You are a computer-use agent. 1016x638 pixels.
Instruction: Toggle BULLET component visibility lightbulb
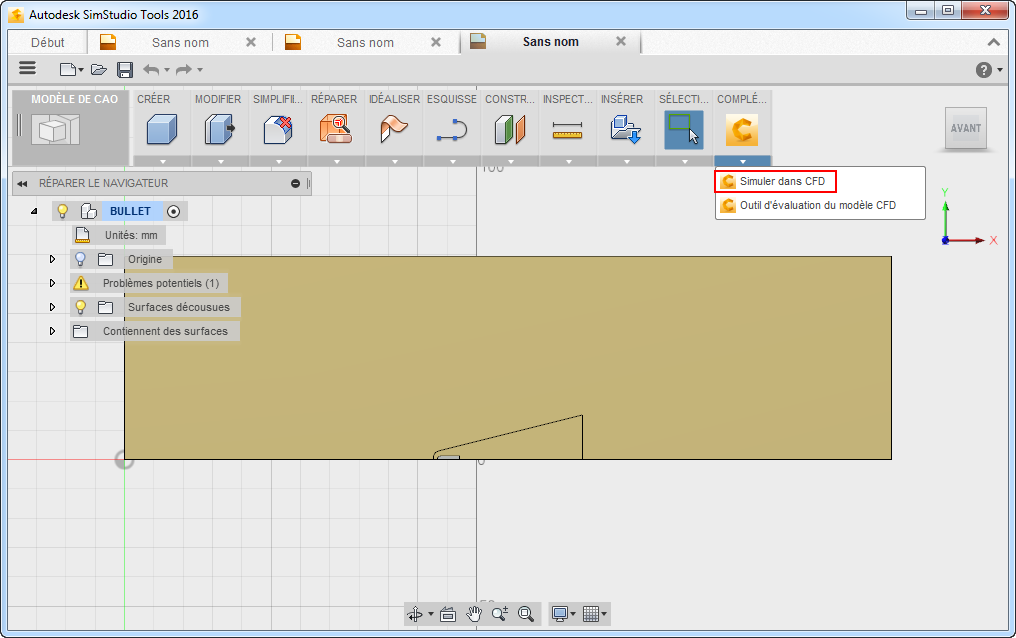[63, 211]
